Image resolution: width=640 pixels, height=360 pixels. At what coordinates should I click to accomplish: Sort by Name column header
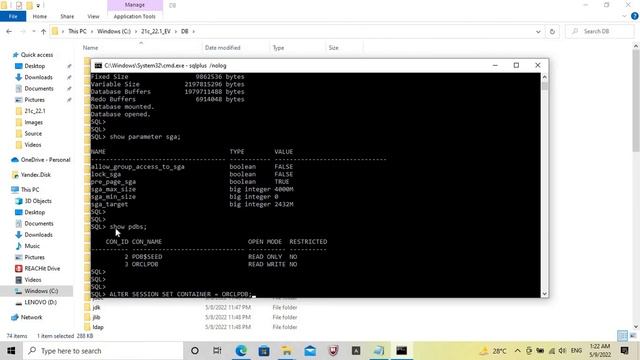[x=91, y=48]
